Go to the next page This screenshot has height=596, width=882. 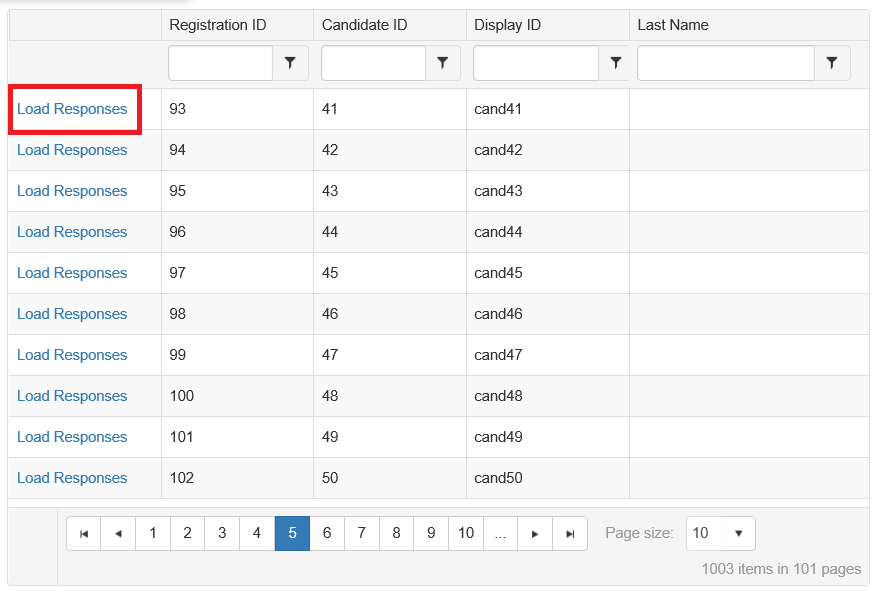pyautogui.click(x=535, y=534)
